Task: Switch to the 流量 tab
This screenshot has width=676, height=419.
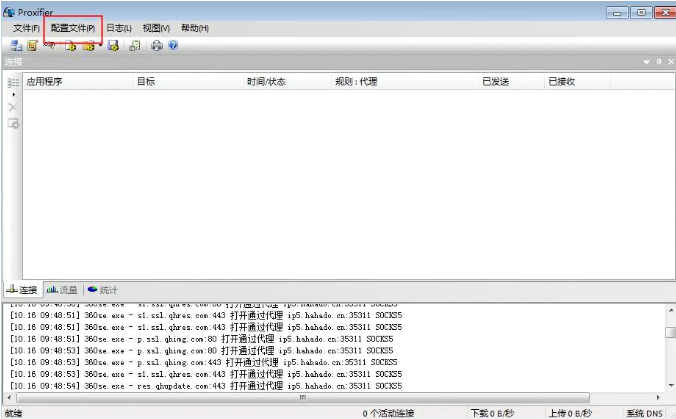Action: tap(62, 290)
